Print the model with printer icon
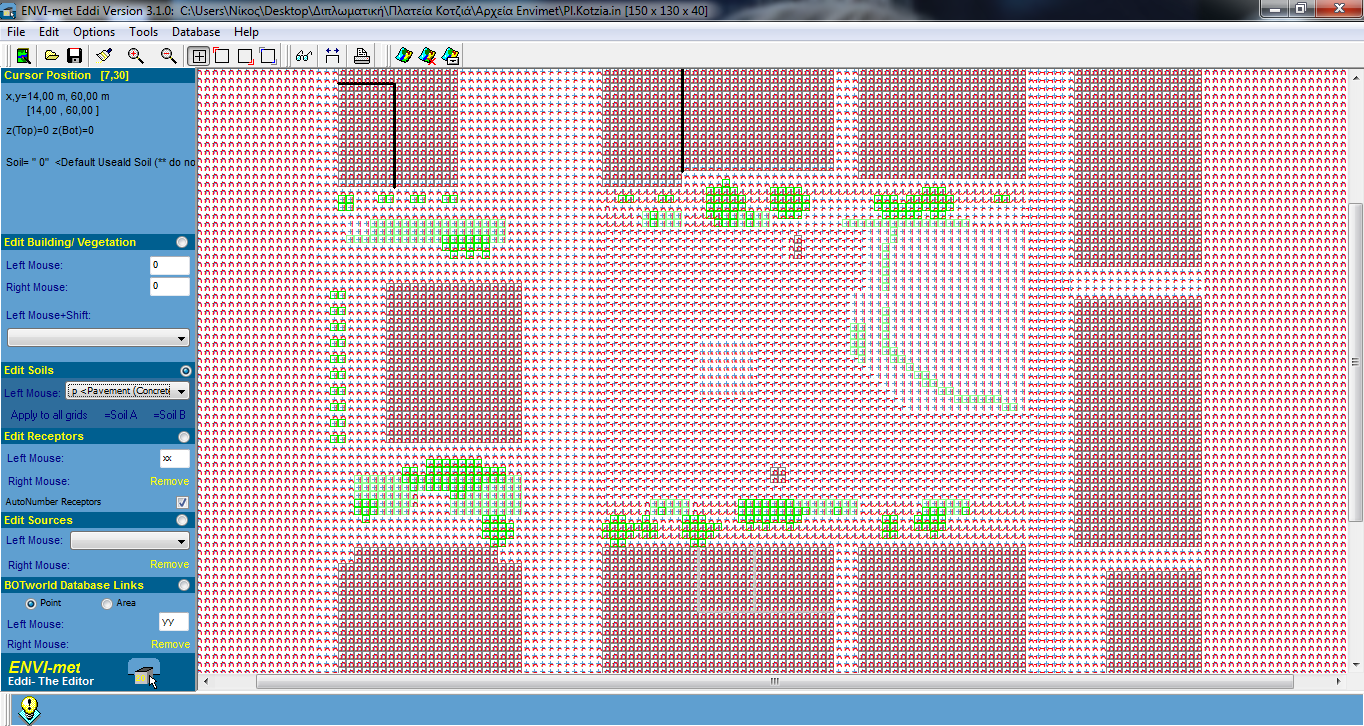The height and width of the screenshot is (726, 1364). click(x=362, y=56)
